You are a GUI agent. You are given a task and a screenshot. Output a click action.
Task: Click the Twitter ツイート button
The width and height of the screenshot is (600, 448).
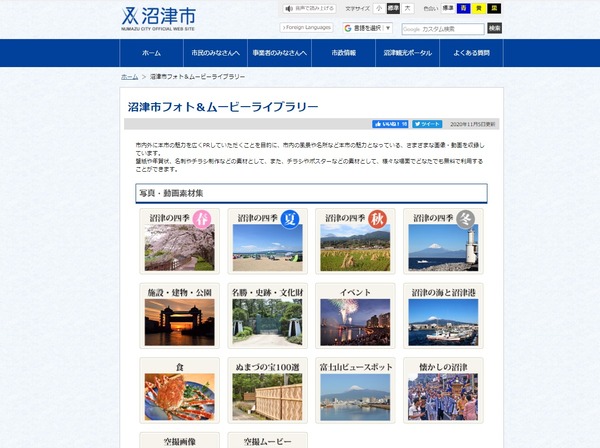point(427,124)
